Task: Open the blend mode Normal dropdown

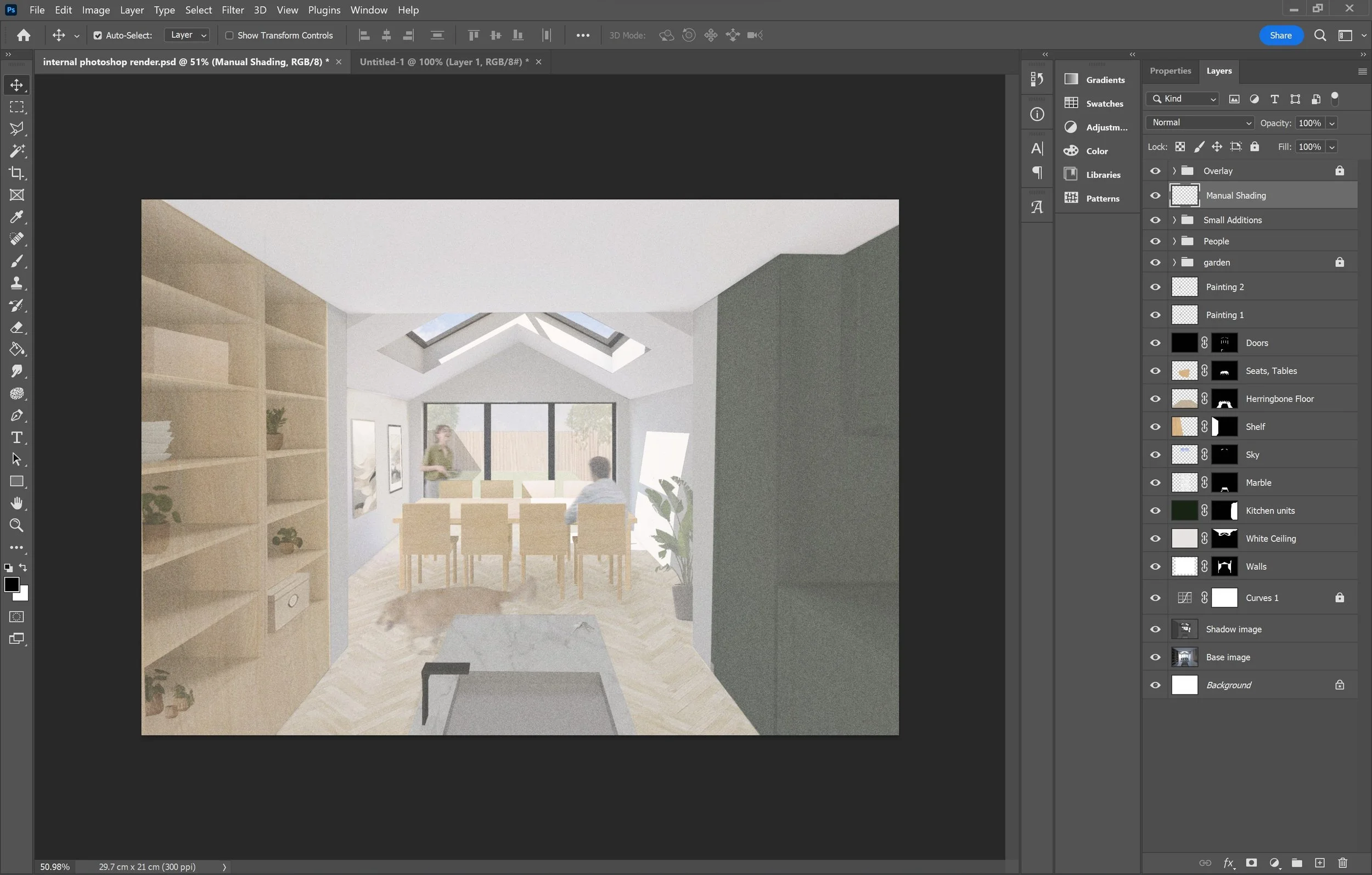Action: pos(1200,123)
